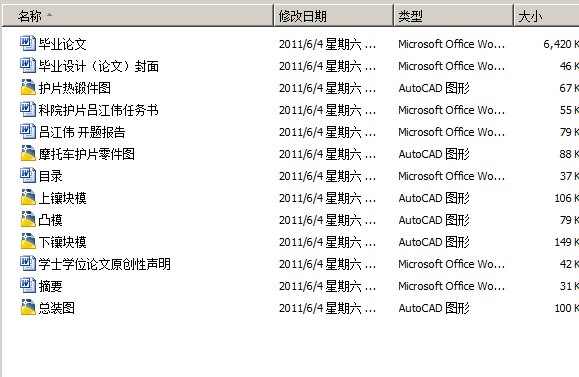Image resolution: width=579 pixels, height=377 pixels.
Task: Toggle sort arrow next to 名称
Action: click(x=49, y=15)
